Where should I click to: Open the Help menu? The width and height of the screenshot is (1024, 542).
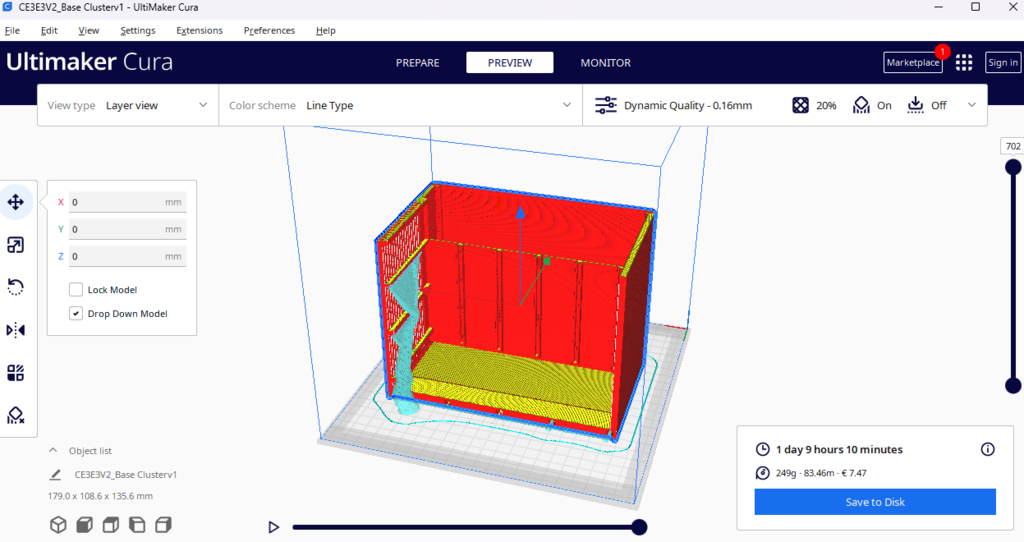click(x=325, y=31)
